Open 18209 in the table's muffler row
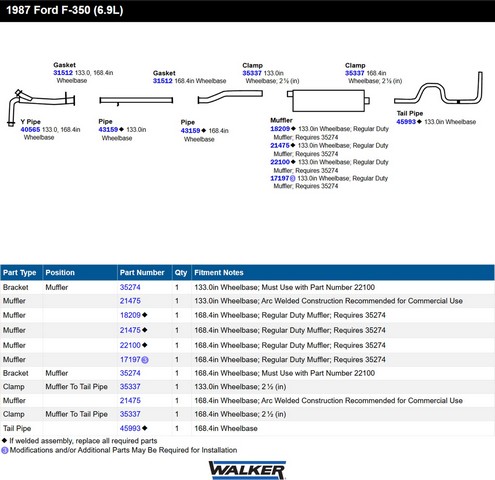Viewport: 495px width, 480px height. coord(130,315)
